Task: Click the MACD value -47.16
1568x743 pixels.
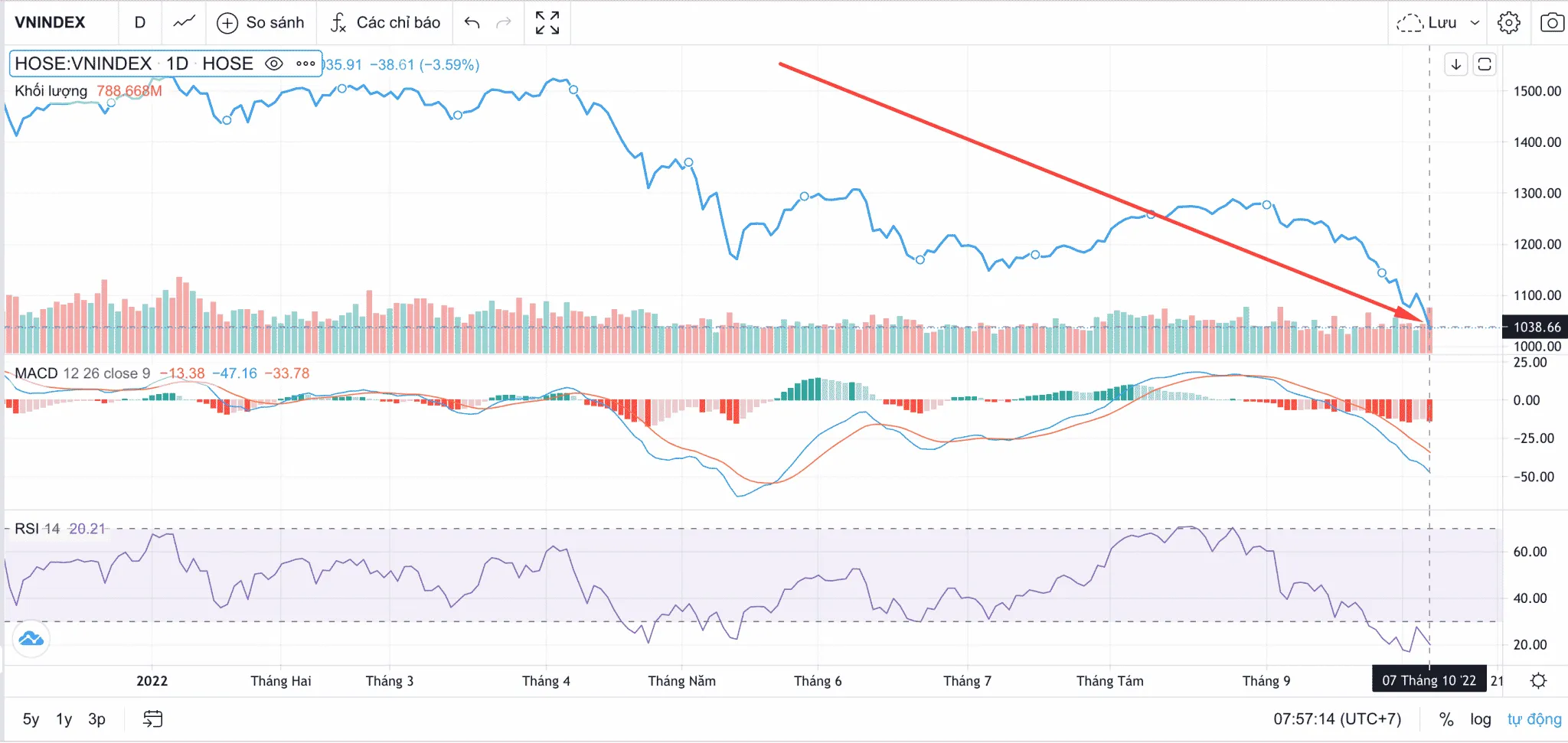Action: tap(234, 373)
